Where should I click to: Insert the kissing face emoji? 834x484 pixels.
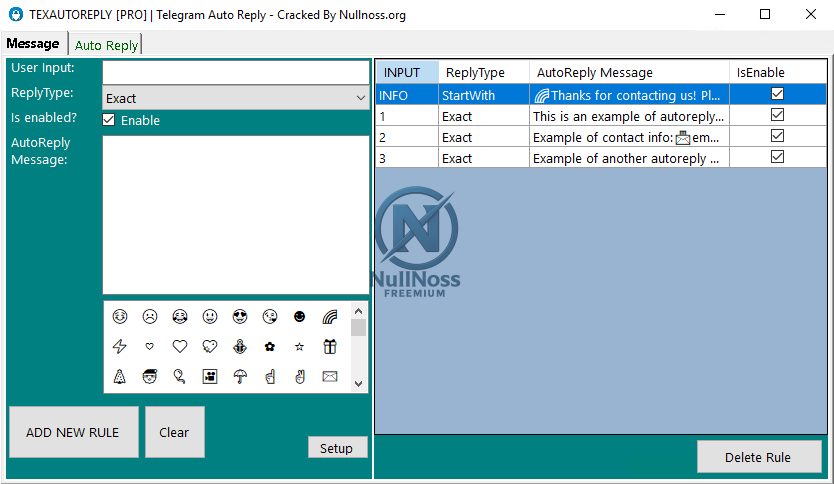[270, 317]
